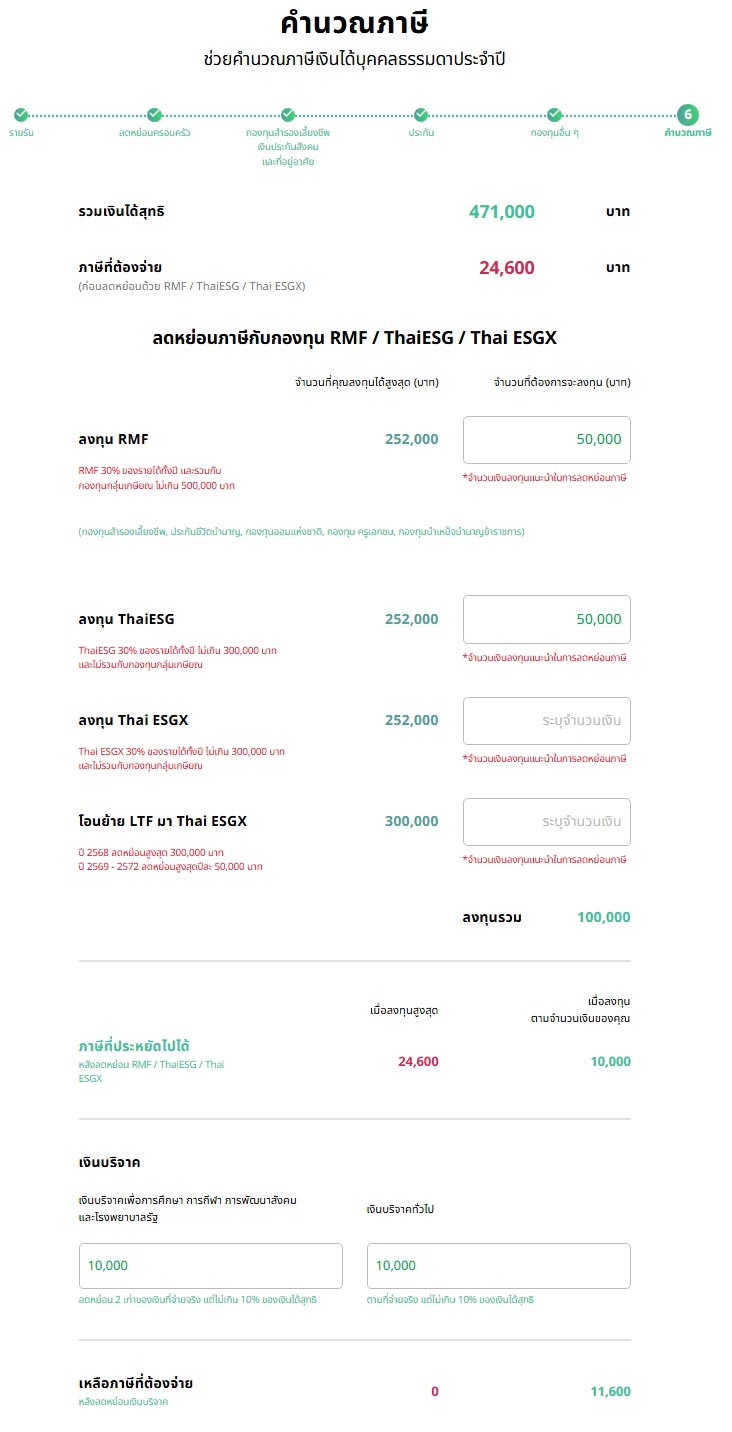
Task: Select the ประกัน step label
Action: click(421, 133)
